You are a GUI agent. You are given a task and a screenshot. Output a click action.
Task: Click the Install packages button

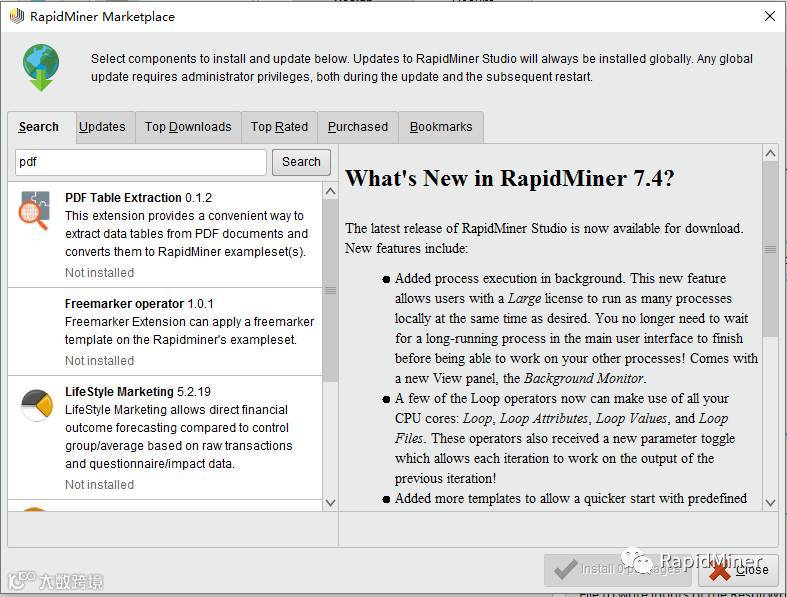[x=618, y=569]
